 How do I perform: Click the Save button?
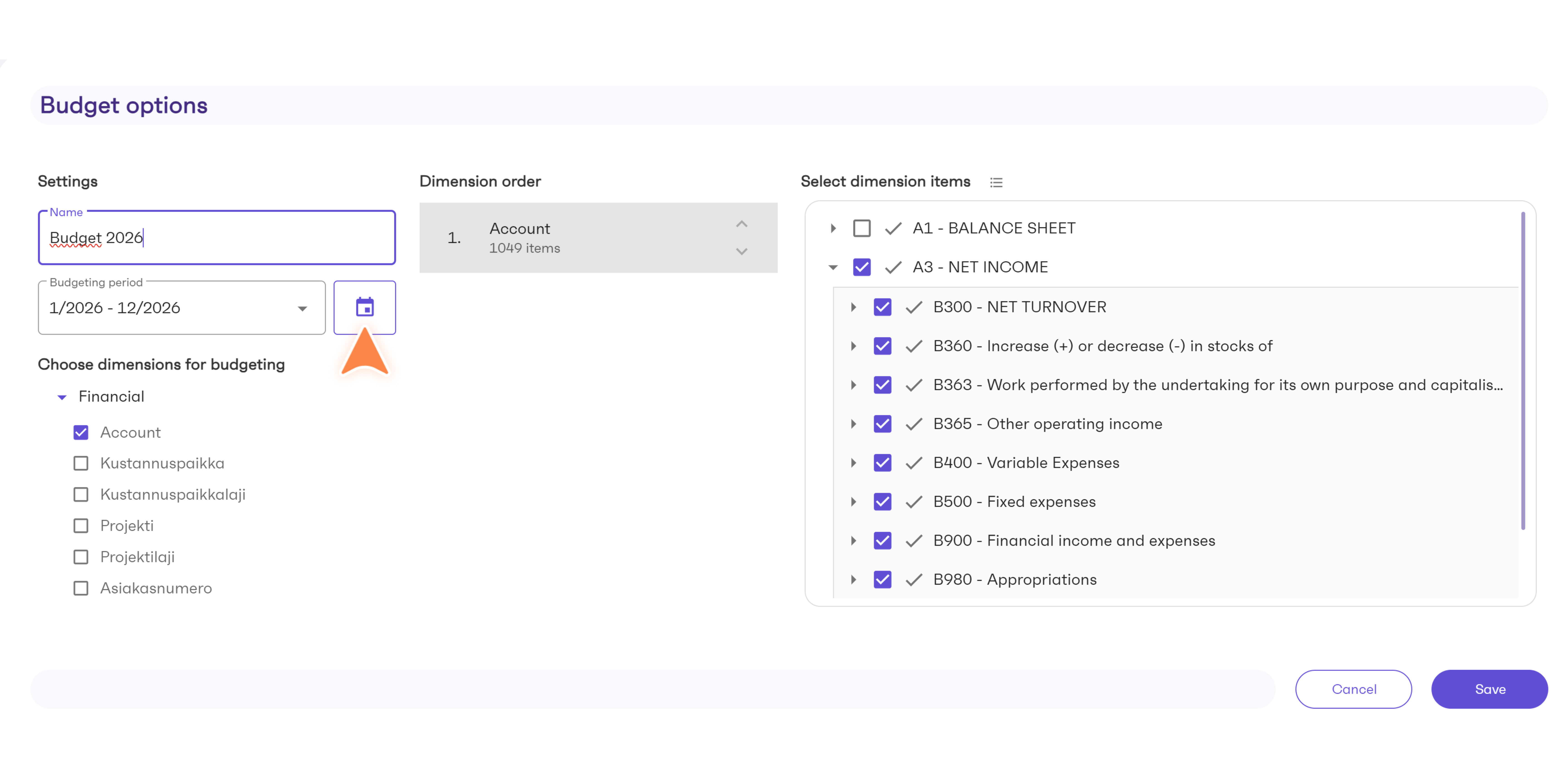coord(1490,689)
